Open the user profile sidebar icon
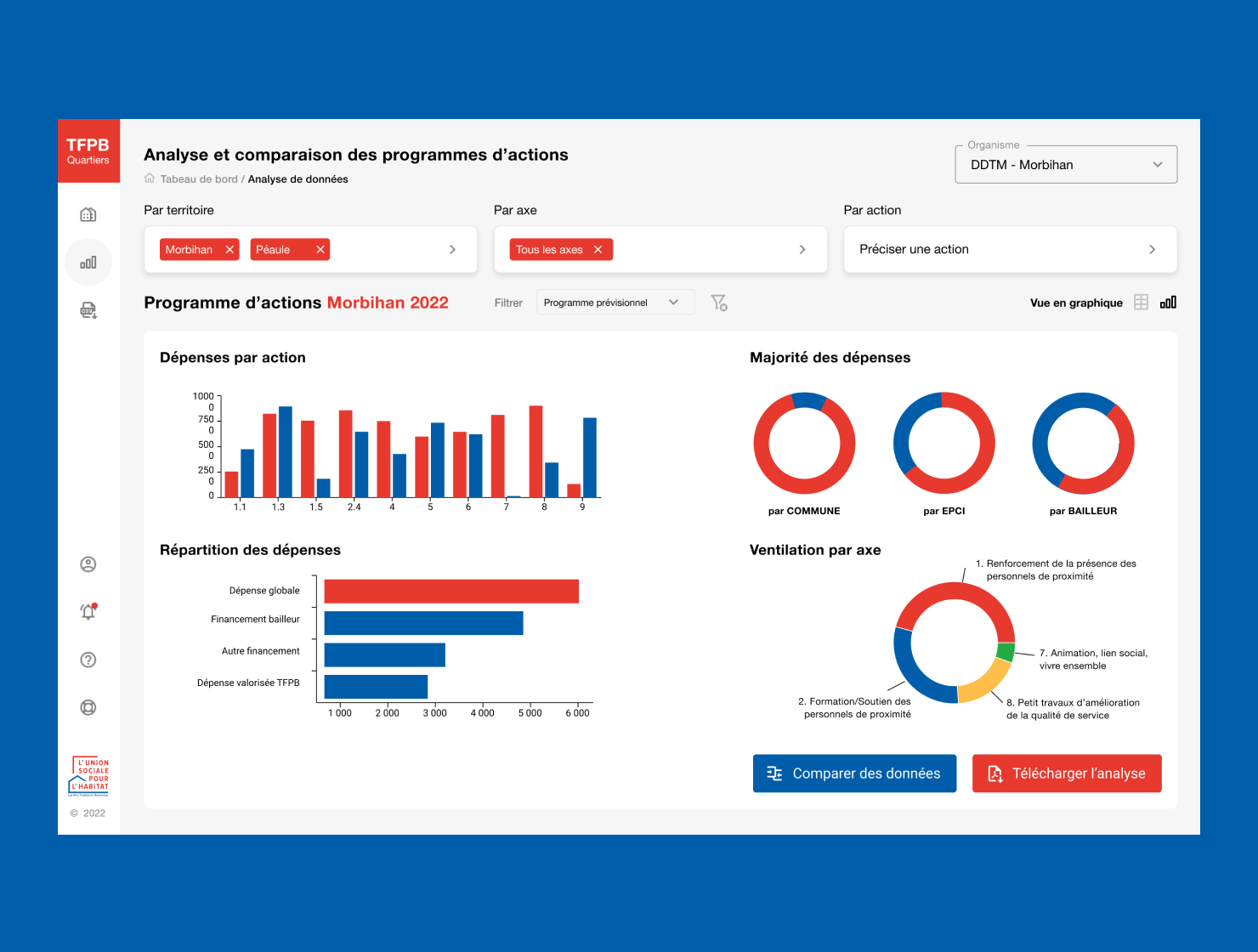 pos(88,564)
